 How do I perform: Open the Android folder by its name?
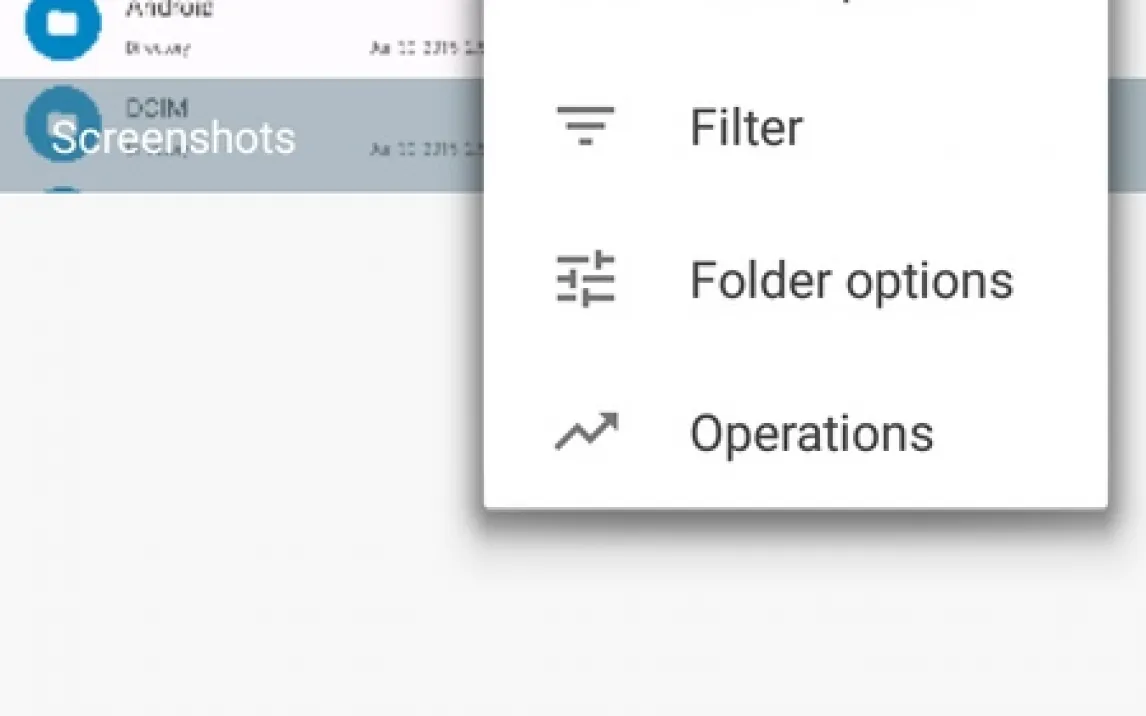point(169,10)
